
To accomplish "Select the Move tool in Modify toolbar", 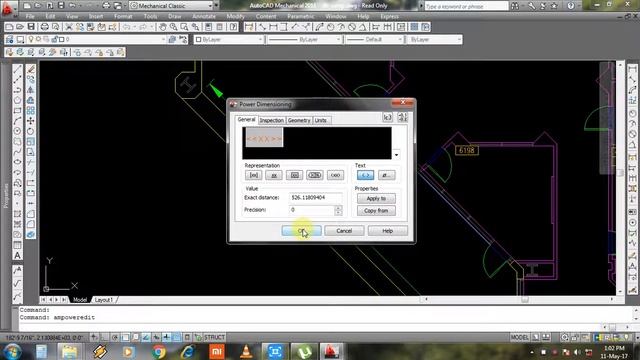I will pyautogui.click(x=31, y=121).
